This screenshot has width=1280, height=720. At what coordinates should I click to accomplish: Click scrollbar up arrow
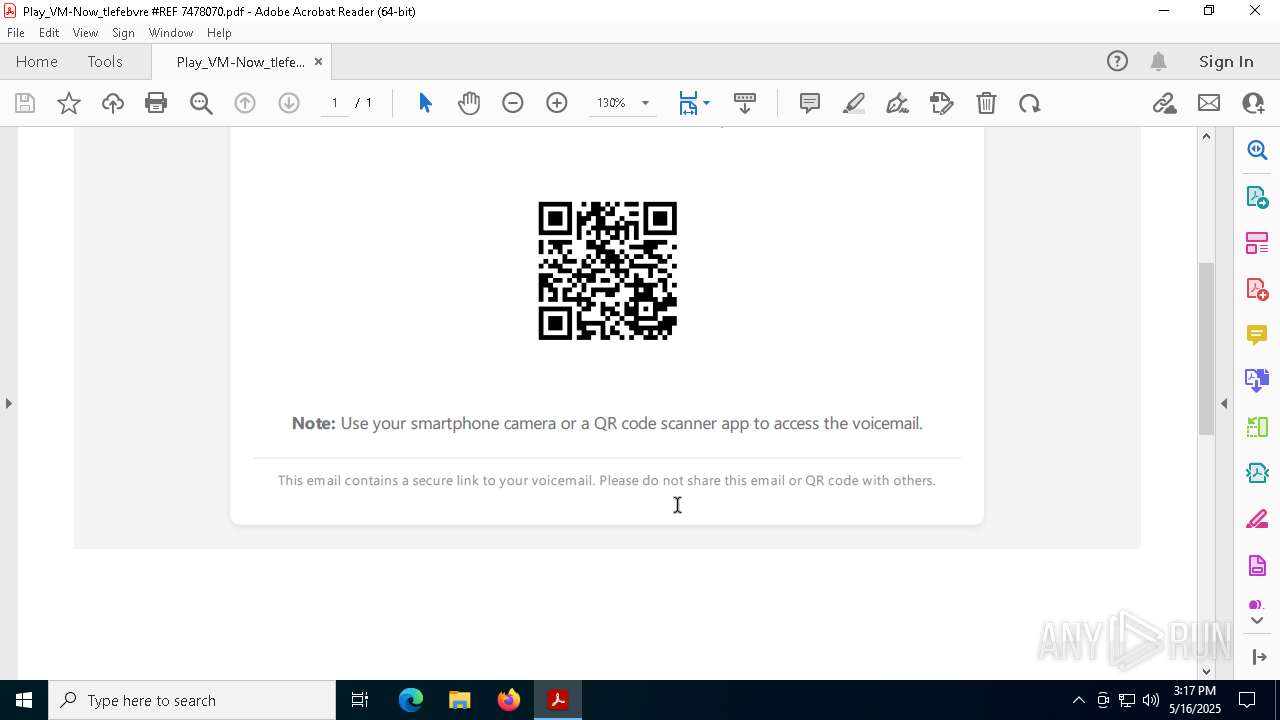tap(1206, 136)
